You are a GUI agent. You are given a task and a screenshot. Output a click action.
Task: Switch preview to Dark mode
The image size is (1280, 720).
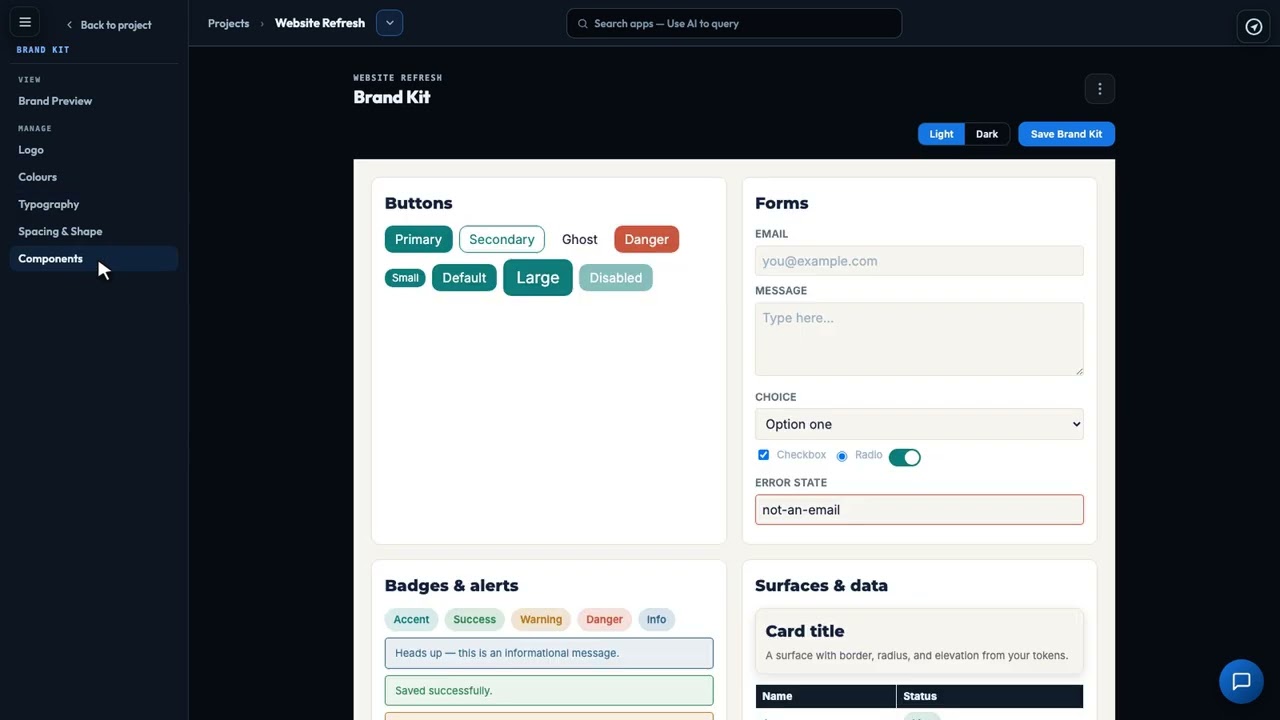(x=987, y=134)
